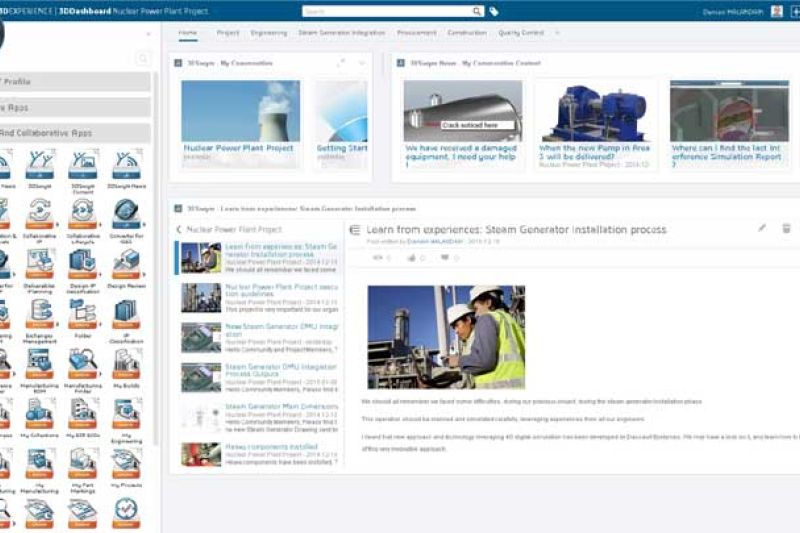The image size is (800, 533).
Task: Collapse Social And Collaborative Apps section
Action: (x=75, y=133)
